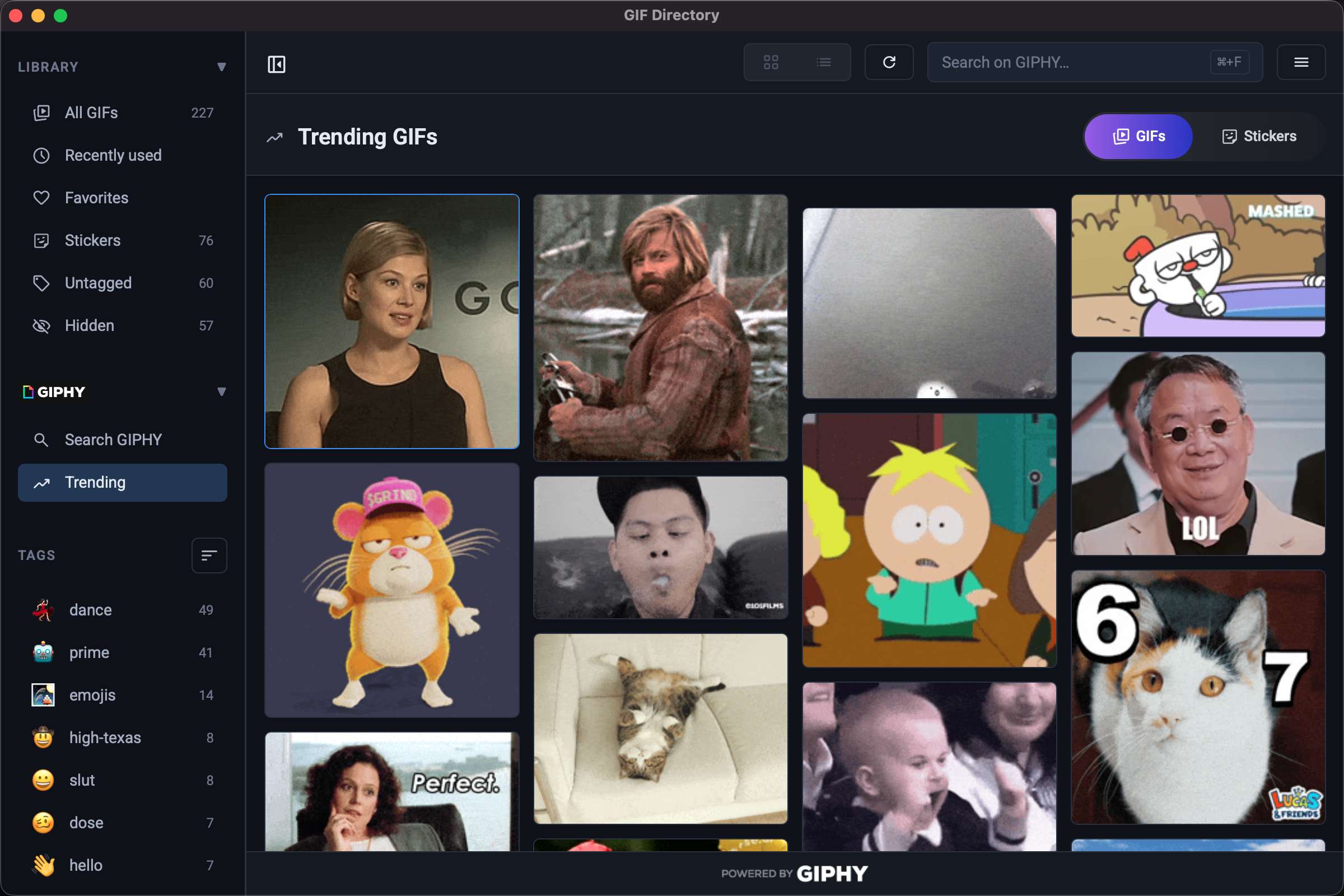Select Trending in sidebar
The width and height of the screenshot is (1344, 896).
pyautogui.click(x=122, y=483)
